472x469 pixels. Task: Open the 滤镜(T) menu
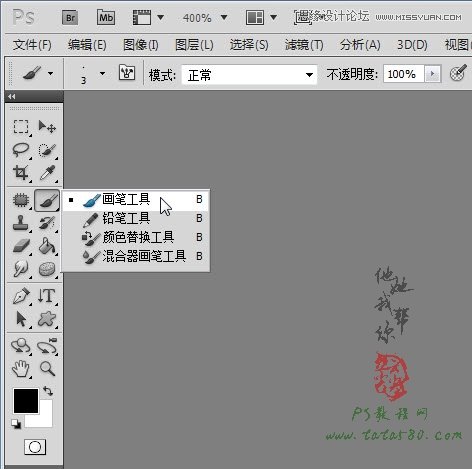click(304, 45)
